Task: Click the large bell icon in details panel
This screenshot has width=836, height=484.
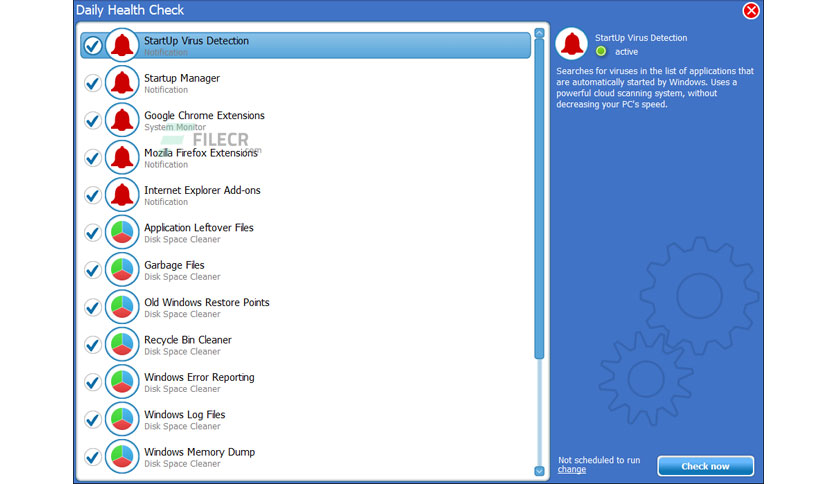Action: (572, 44)
